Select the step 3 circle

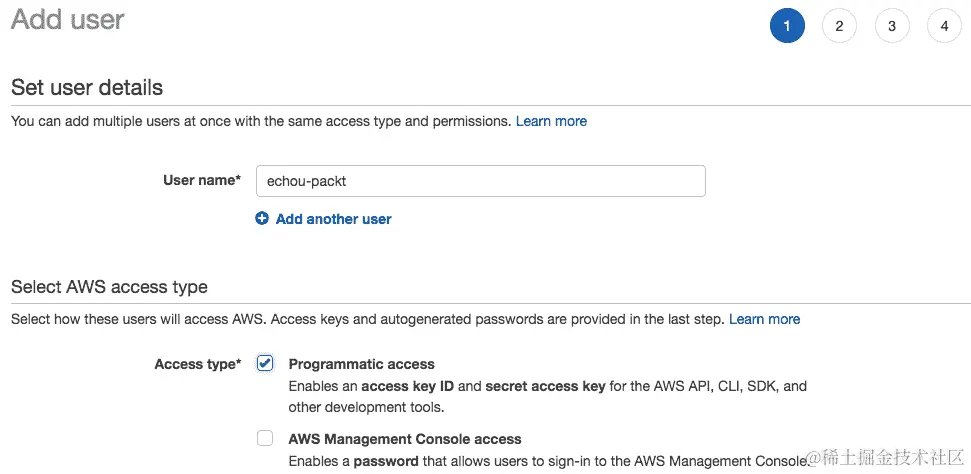click(892, 26)
